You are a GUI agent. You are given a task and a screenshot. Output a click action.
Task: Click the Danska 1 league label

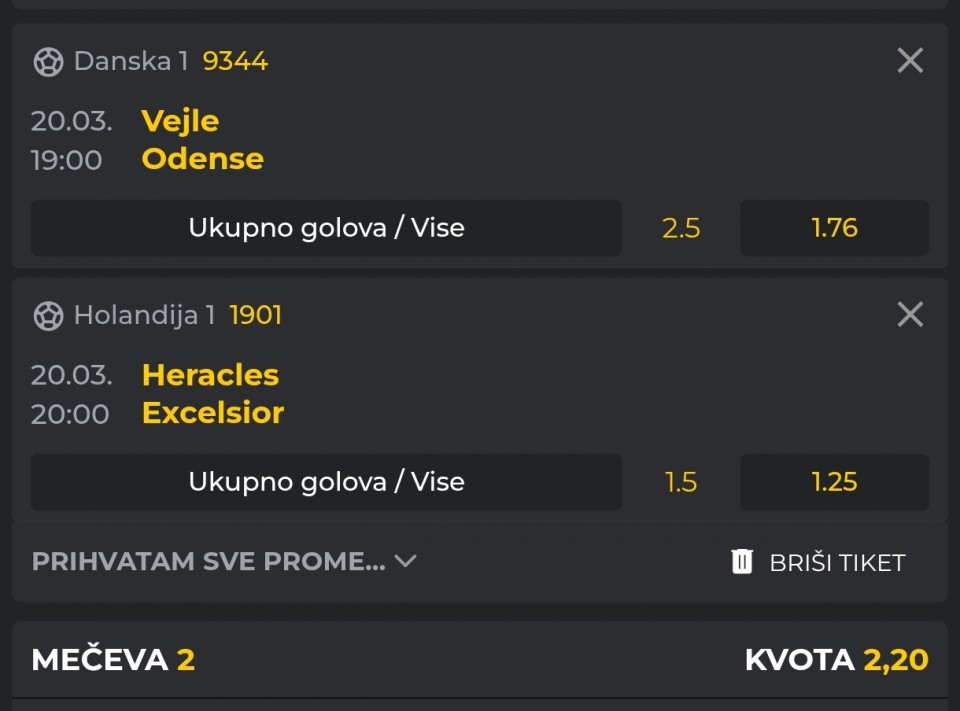[131, 61]
